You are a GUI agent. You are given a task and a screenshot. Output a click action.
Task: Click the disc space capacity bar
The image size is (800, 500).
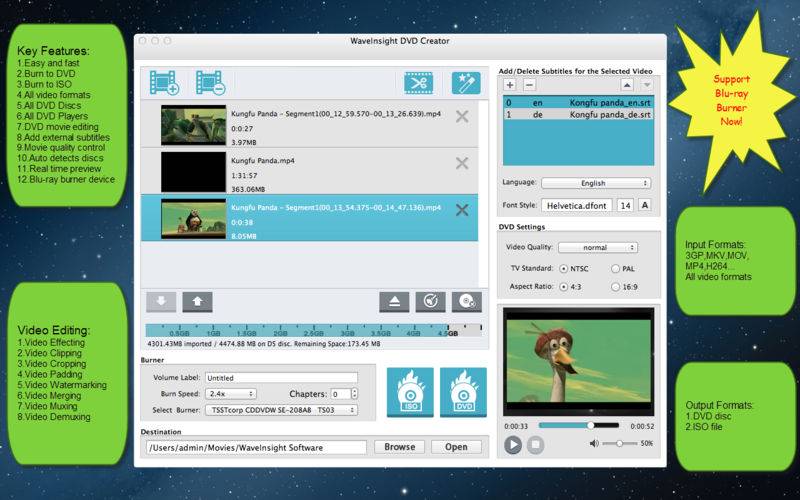[313, 331]
